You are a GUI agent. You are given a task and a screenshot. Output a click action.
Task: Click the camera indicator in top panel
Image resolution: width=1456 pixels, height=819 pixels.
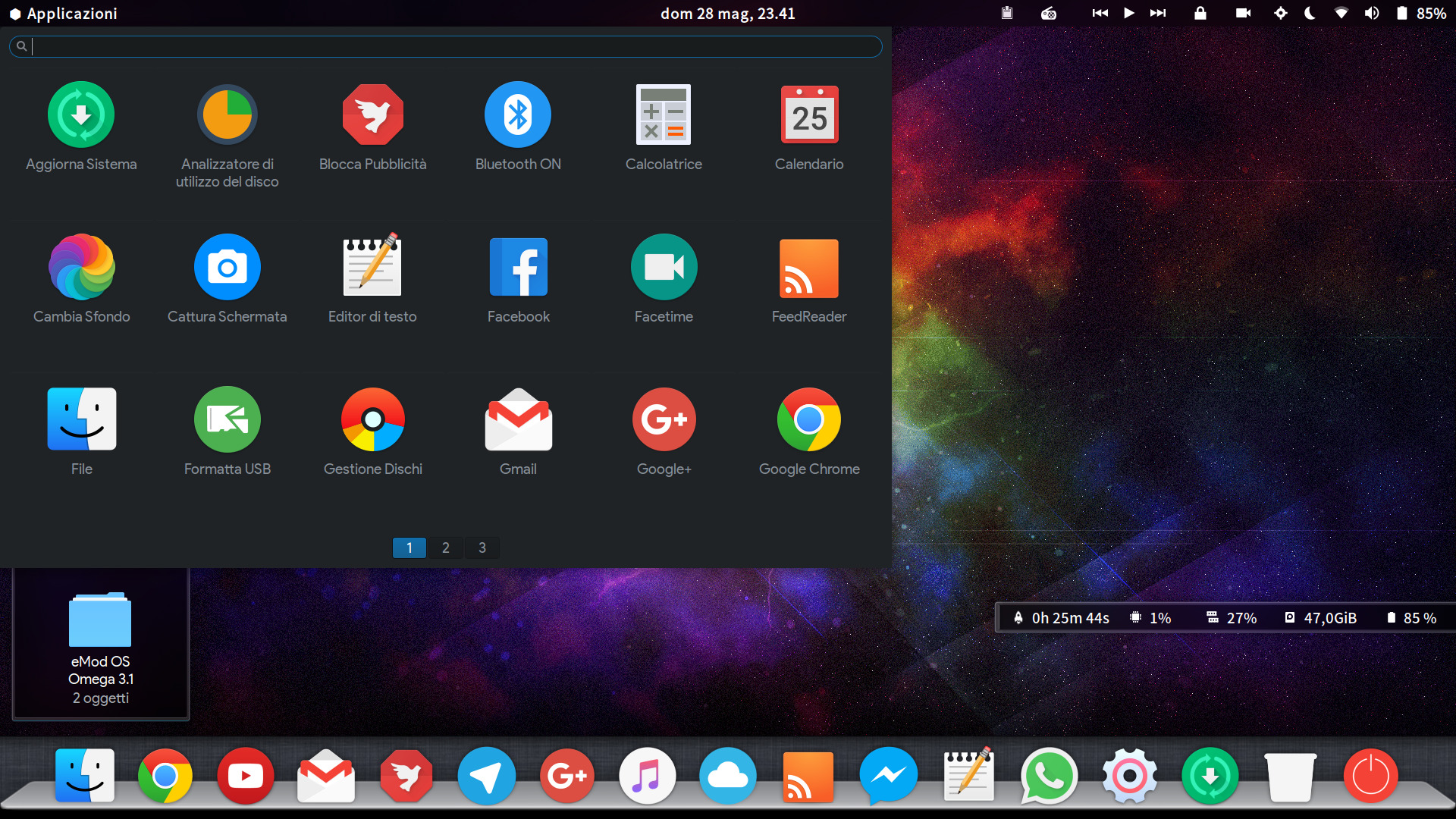[1243, 13]
